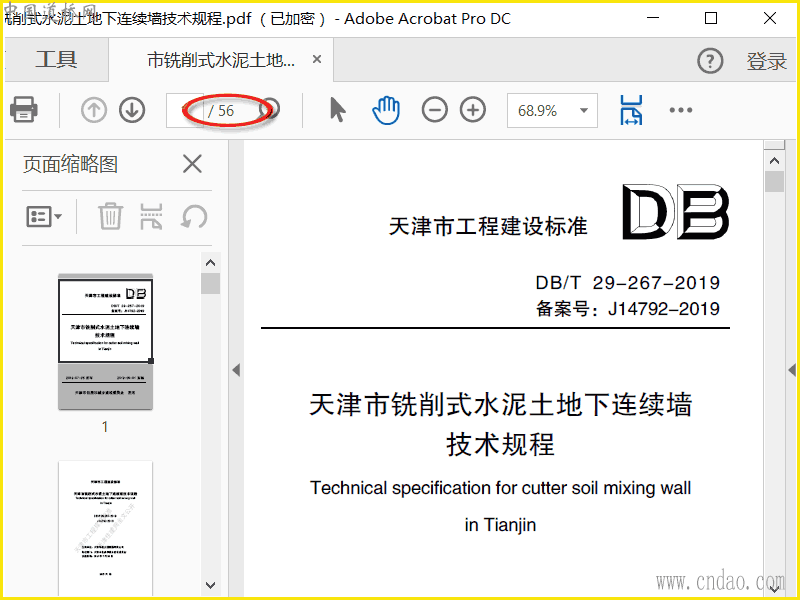Open the 68.9% zoom level dropdown
This screenshot has height=600, width=800.
tap(584, 110)
